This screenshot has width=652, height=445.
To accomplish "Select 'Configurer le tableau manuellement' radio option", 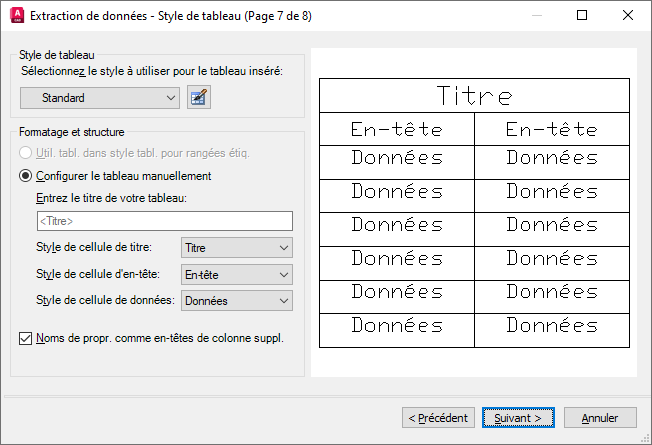I will coord(26,175).
